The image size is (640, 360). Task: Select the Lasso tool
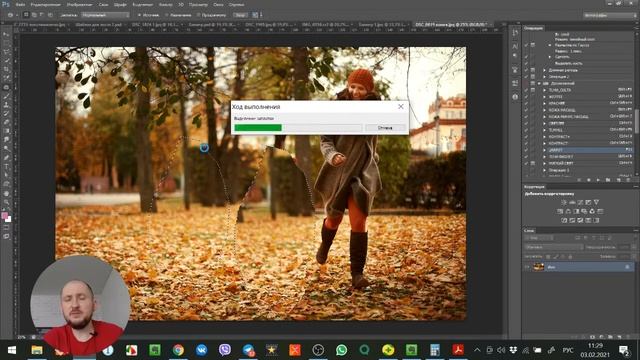point(7,52)
